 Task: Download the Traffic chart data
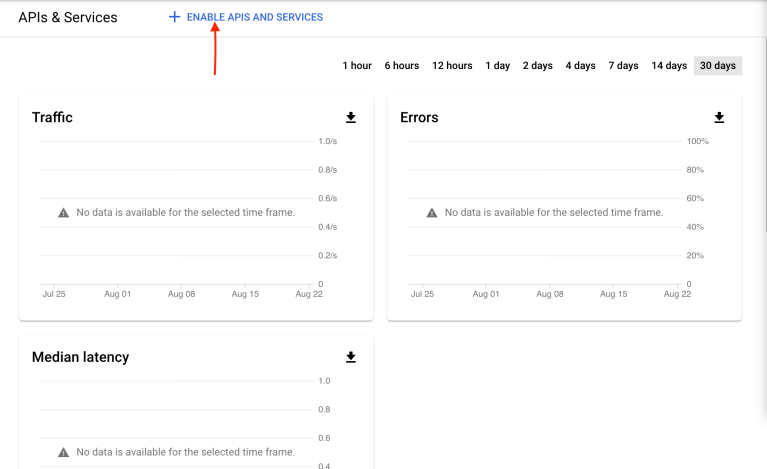point(351,117)
